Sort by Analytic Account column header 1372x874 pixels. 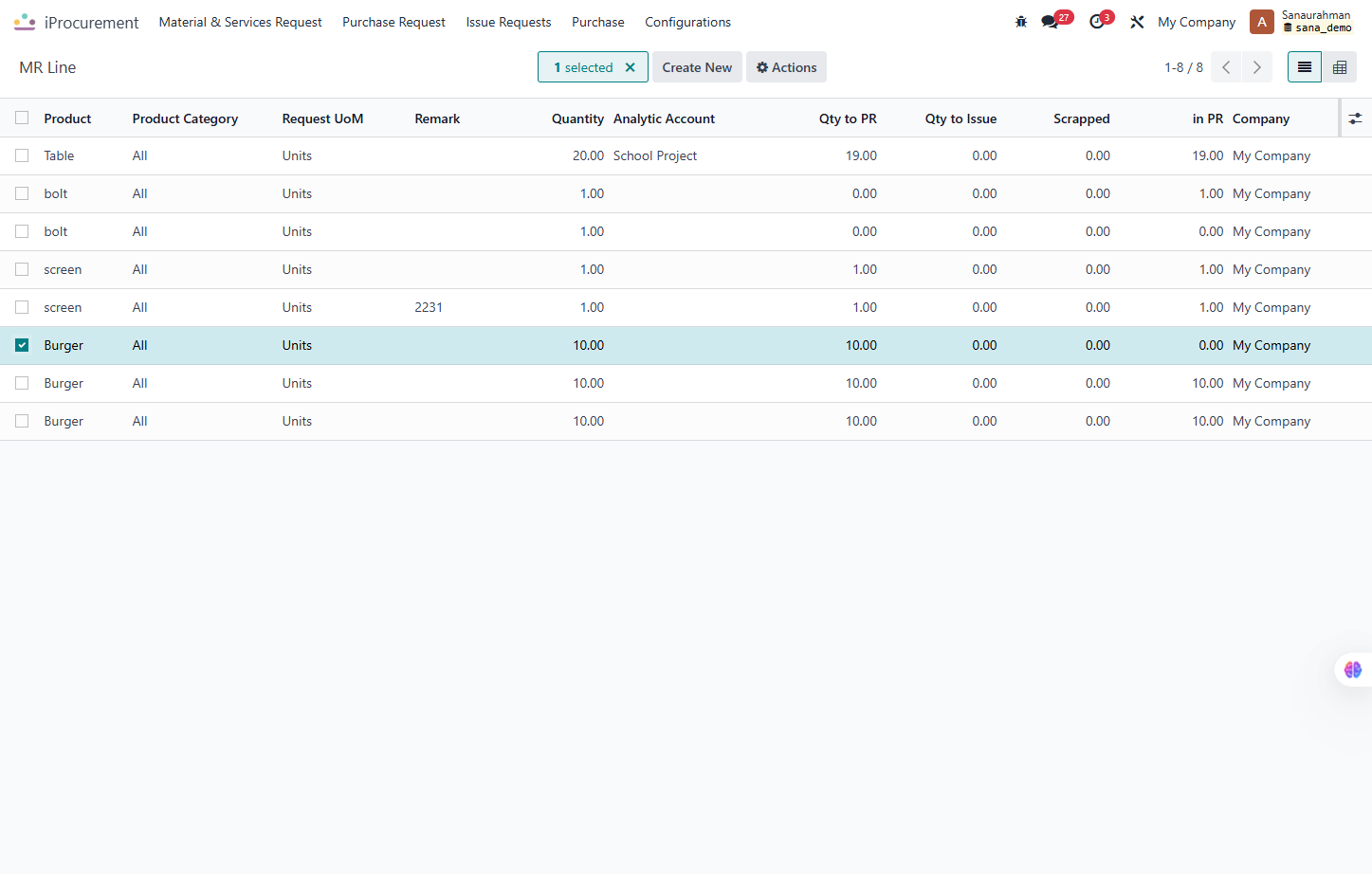(x=664, y=118)
